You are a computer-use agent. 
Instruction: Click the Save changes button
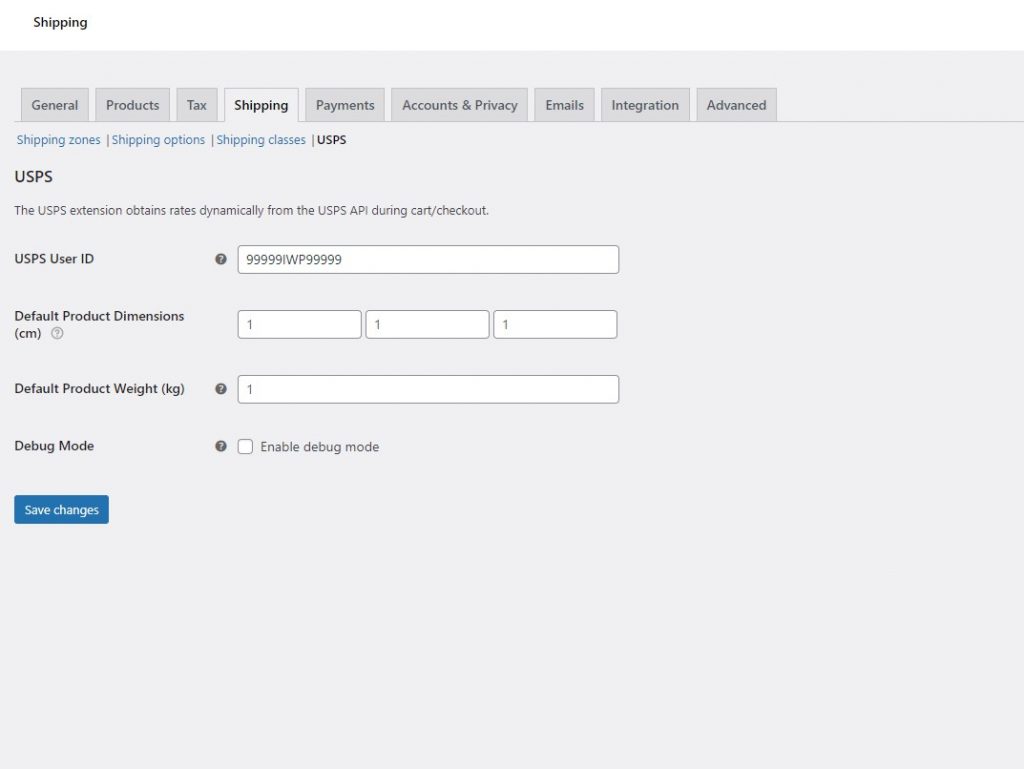tap(61, 509)
